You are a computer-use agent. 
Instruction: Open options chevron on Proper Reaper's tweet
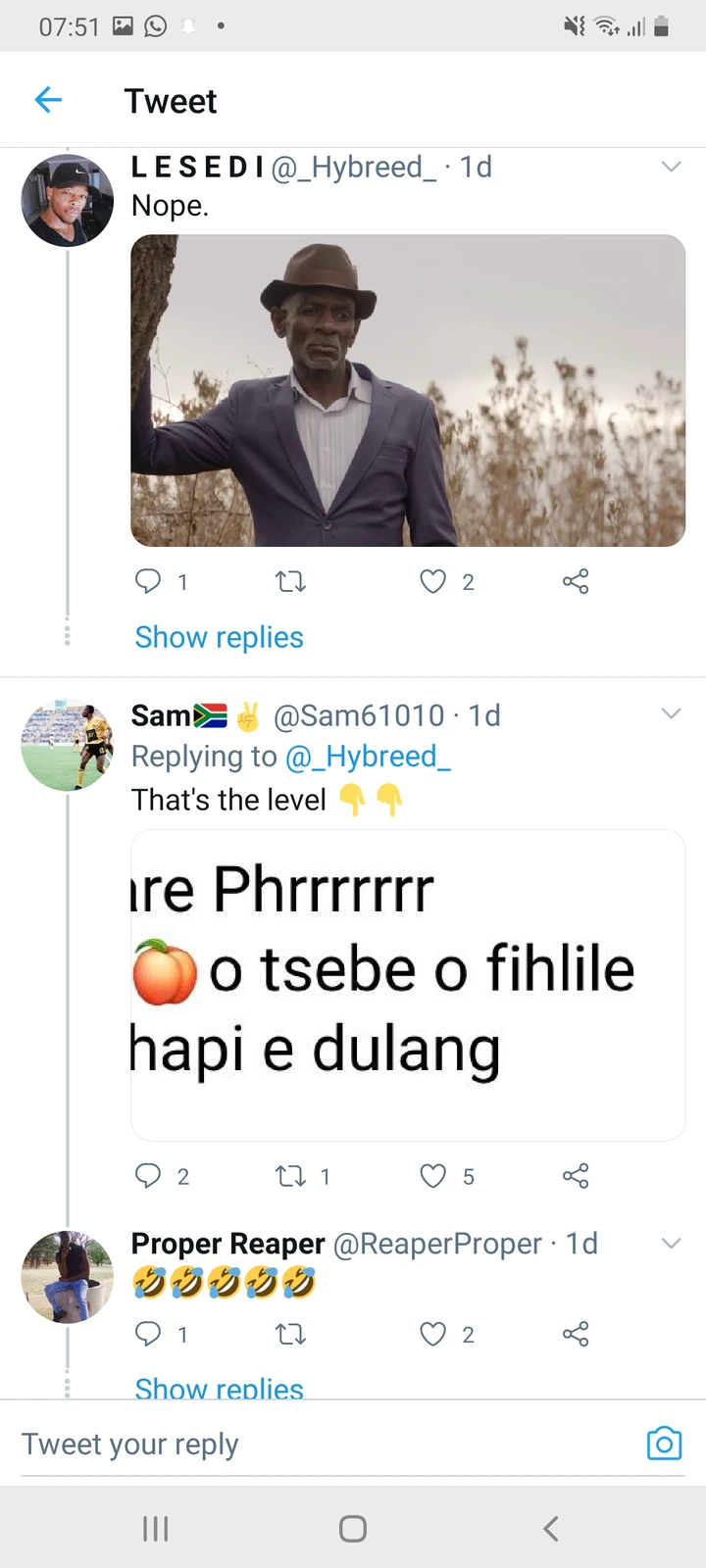pyautogui.click(x=671, y=1243)
